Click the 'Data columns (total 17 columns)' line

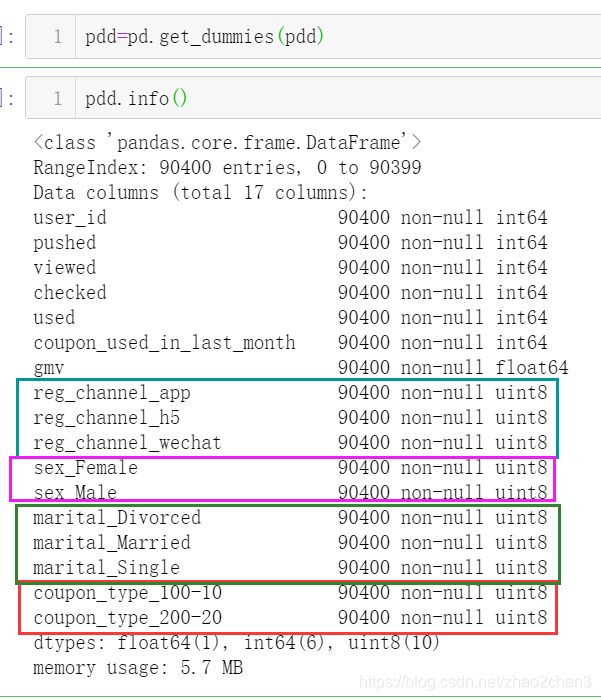(200, 193)
